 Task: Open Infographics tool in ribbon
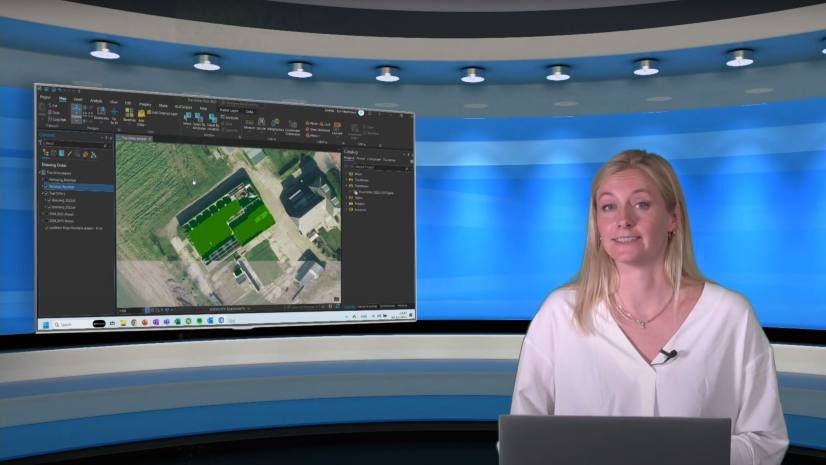tap(275, 123)
